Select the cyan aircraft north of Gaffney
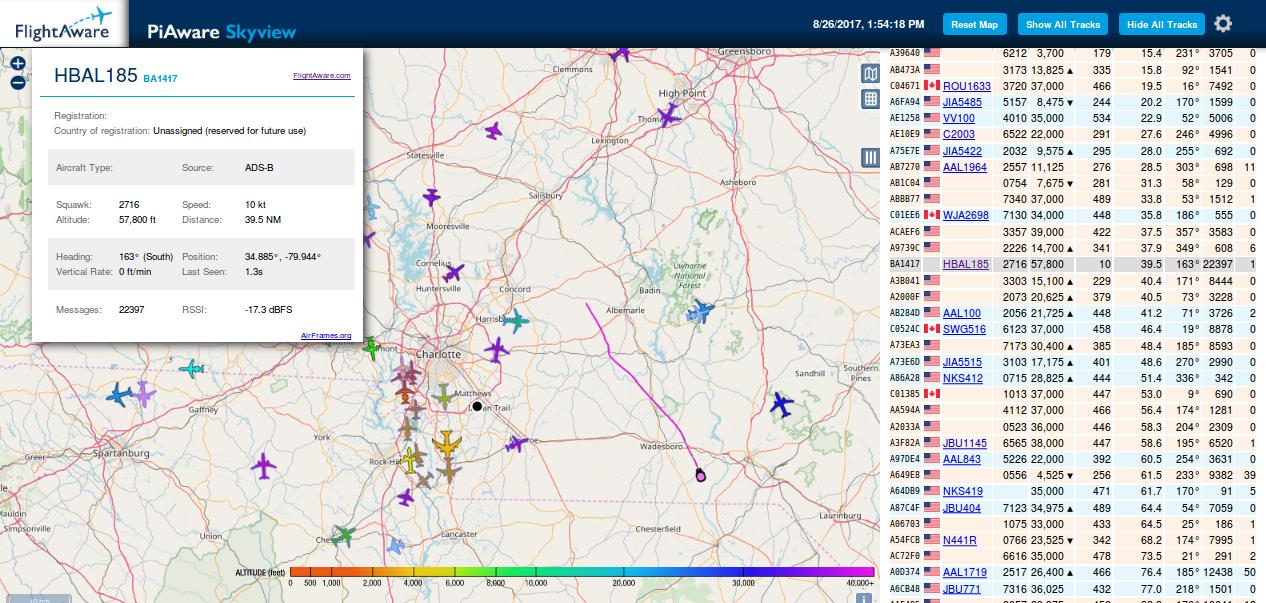 point(191,369)
